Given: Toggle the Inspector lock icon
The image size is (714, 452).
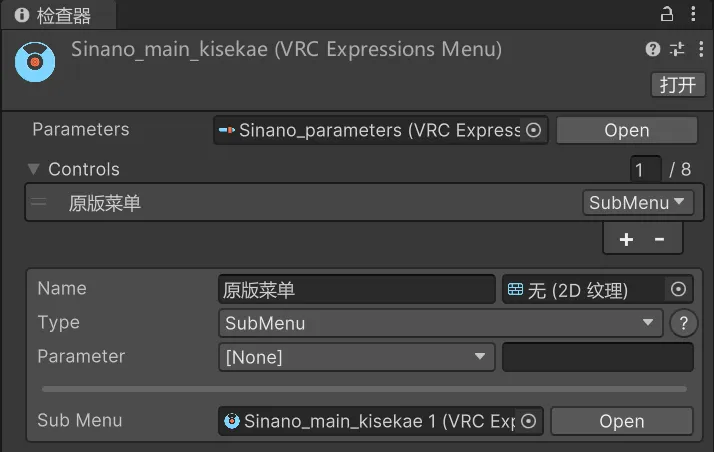Looking at the screenshot, I should coord(667,14).
